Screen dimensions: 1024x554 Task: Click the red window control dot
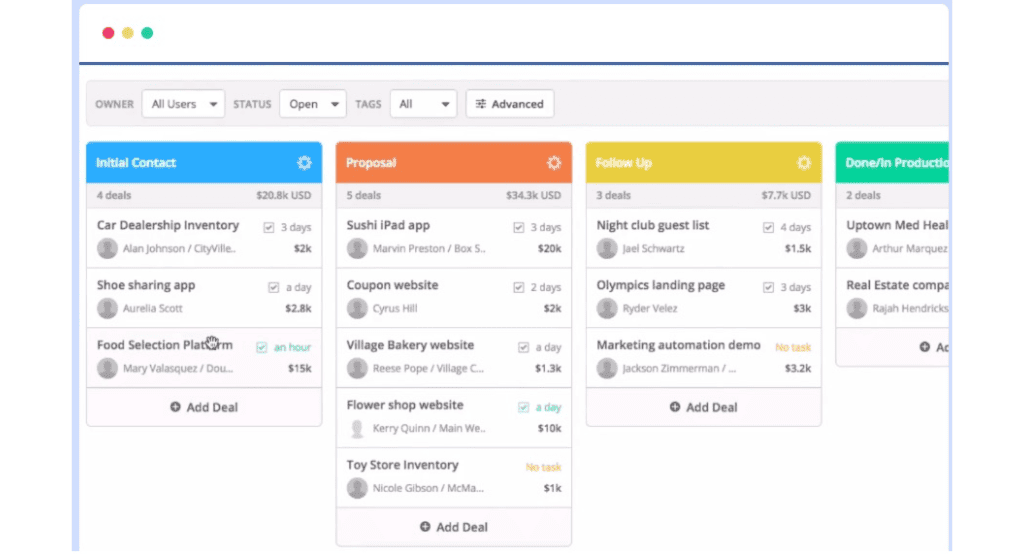pyautogui.click(x=108, y=33)
